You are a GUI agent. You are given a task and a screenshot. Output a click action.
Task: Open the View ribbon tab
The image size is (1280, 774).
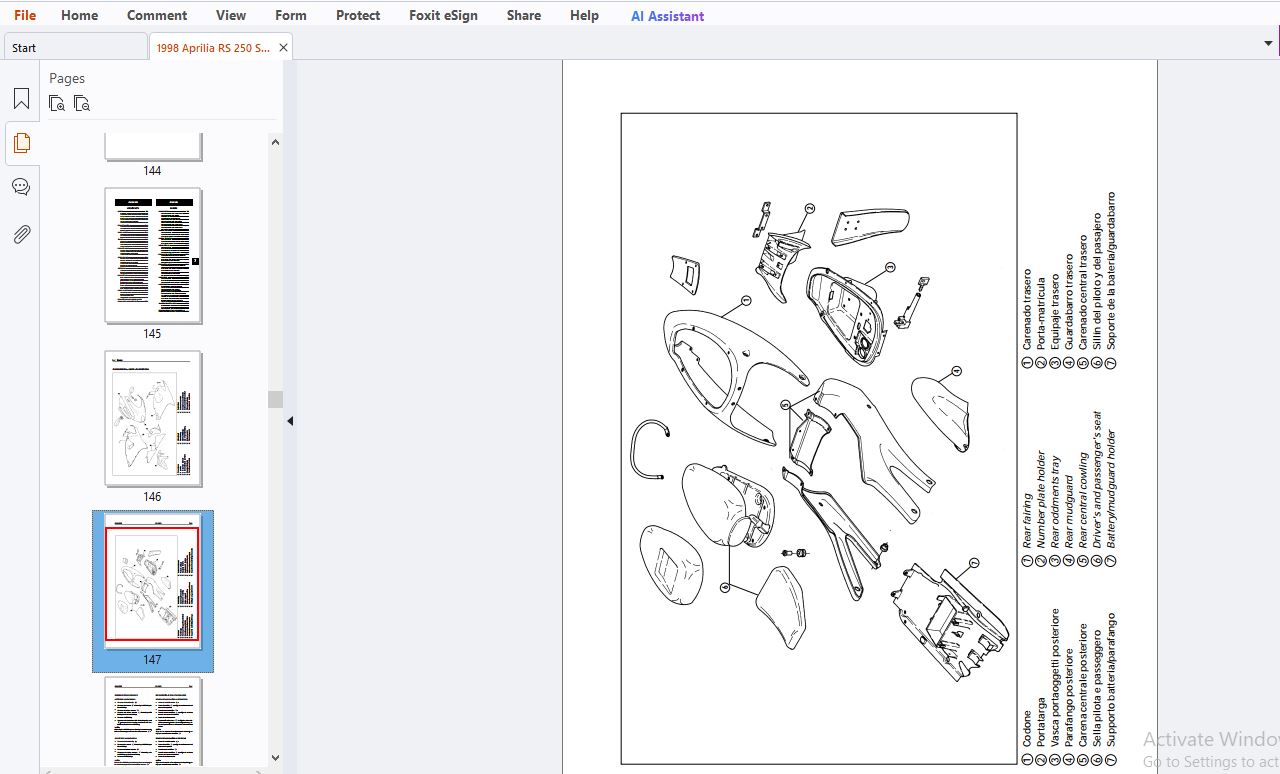click(x=231, y=15)
